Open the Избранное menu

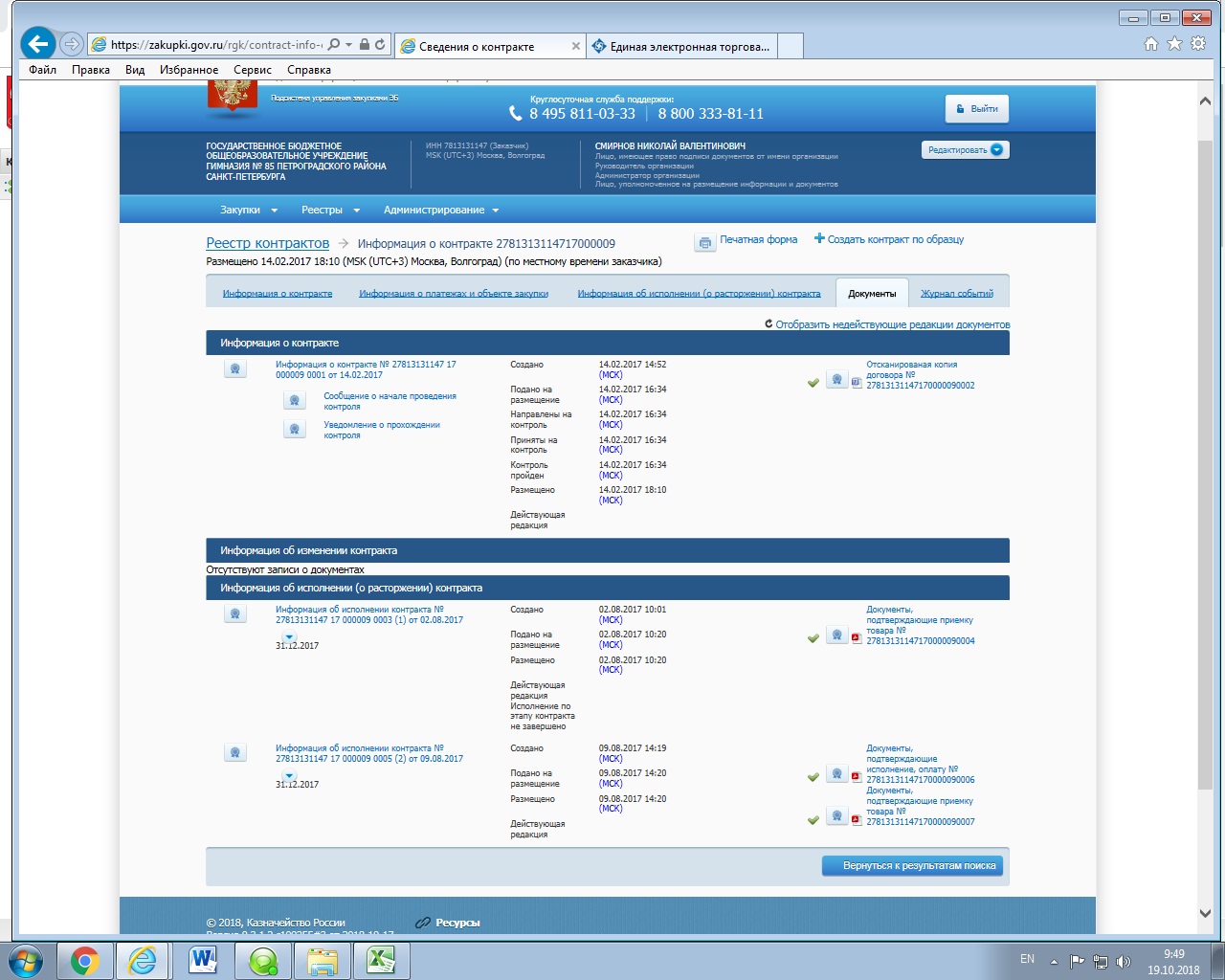(x=189, y=70)
